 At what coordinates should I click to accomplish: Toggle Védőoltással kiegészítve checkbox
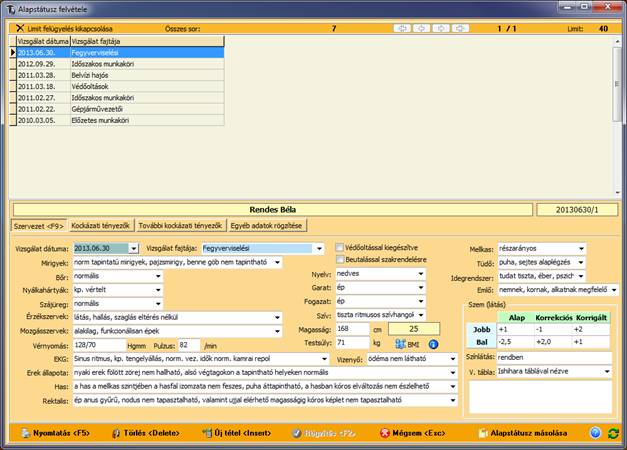coord(339,248)
